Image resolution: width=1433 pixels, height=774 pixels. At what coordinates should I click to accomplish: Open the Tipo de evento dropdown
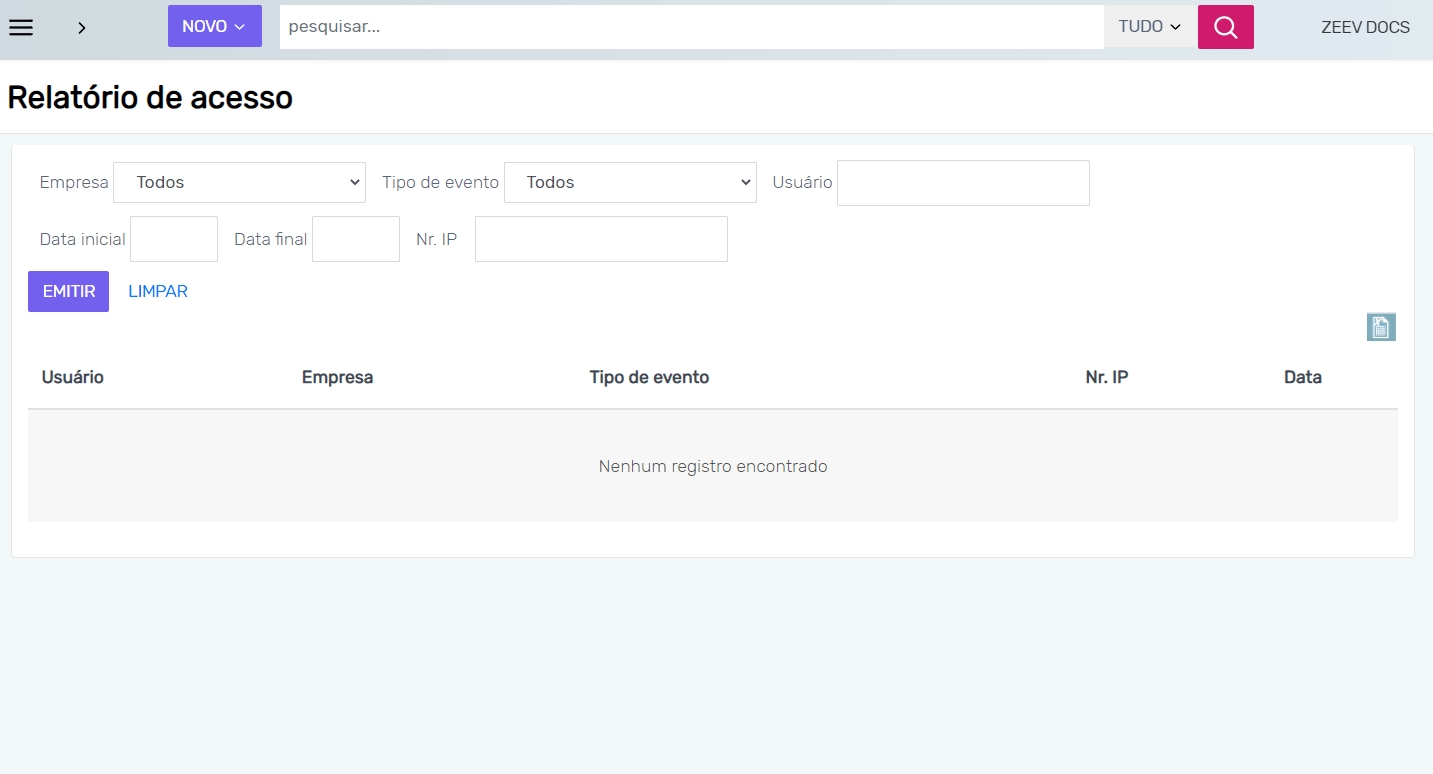630,183
